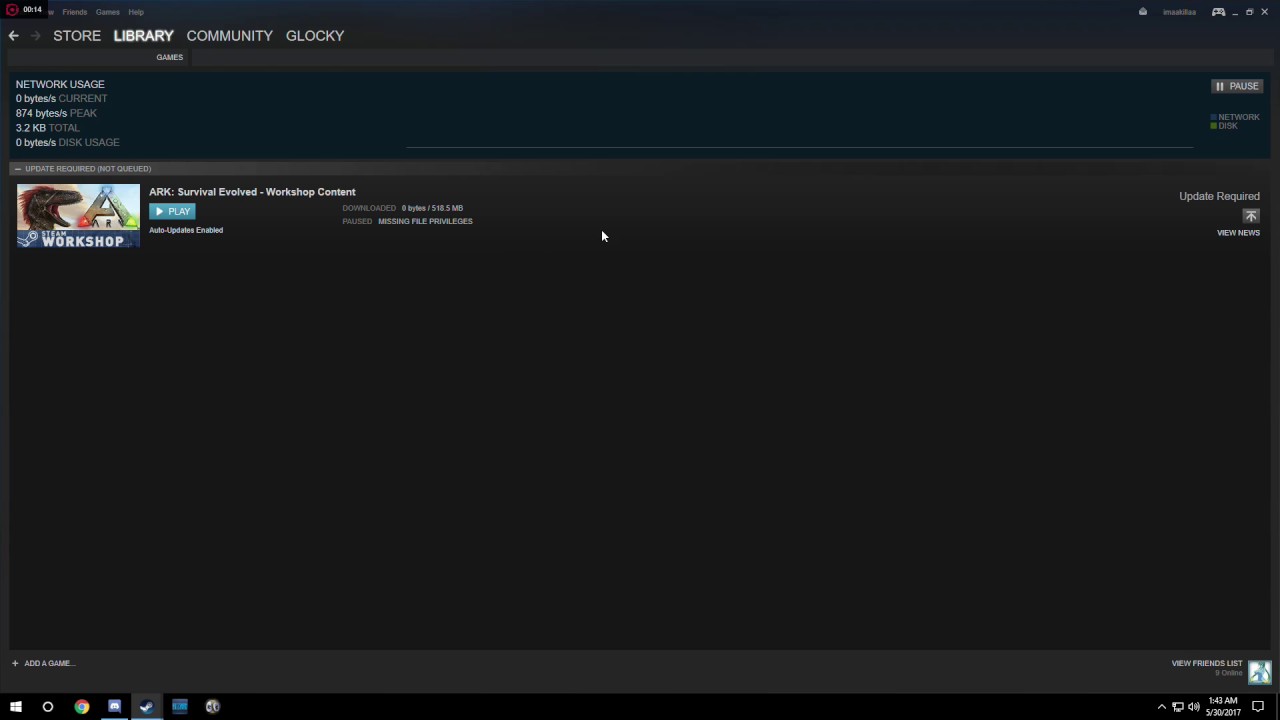The width and height of the screenshot is (1280, 720).
Task: Minimize the Steam window
Action: 1235,12
